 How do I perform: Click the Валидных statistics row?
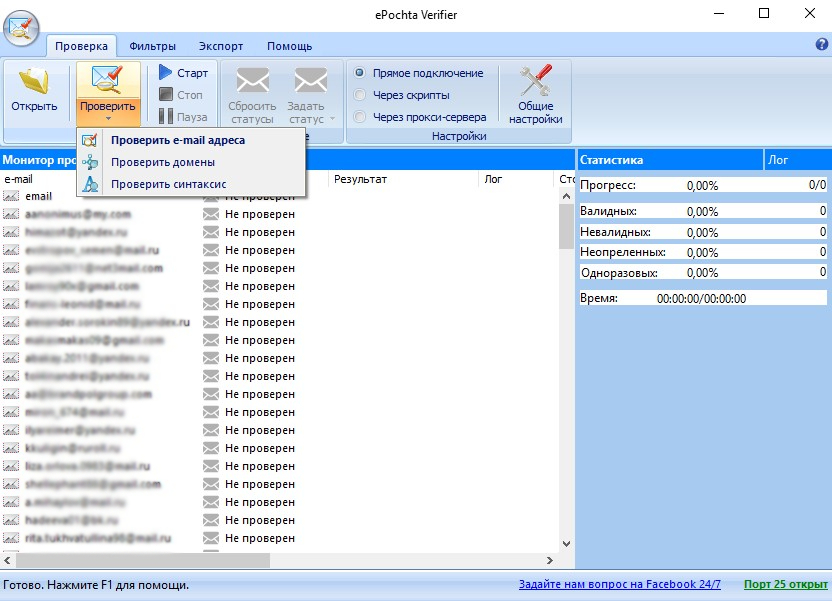coord(703,211)
